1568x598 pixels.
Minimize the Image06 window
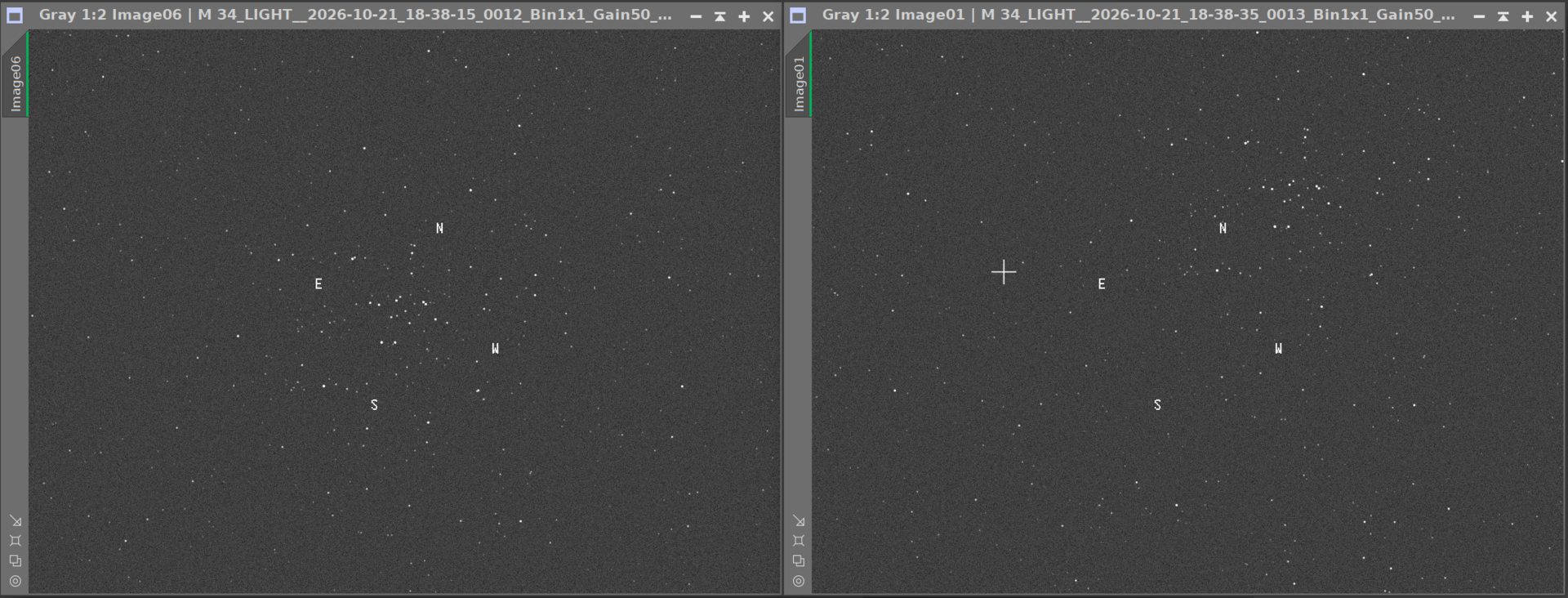click(696, 16)
